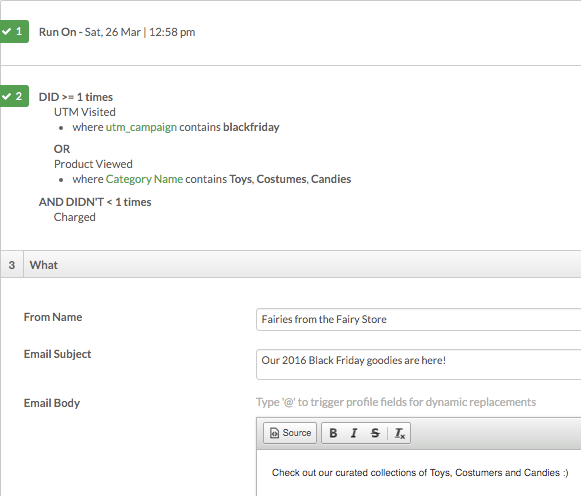Select the UTM Visited event line
The width and height of the screenshot is (581, 496).
(x=85, y=112)
